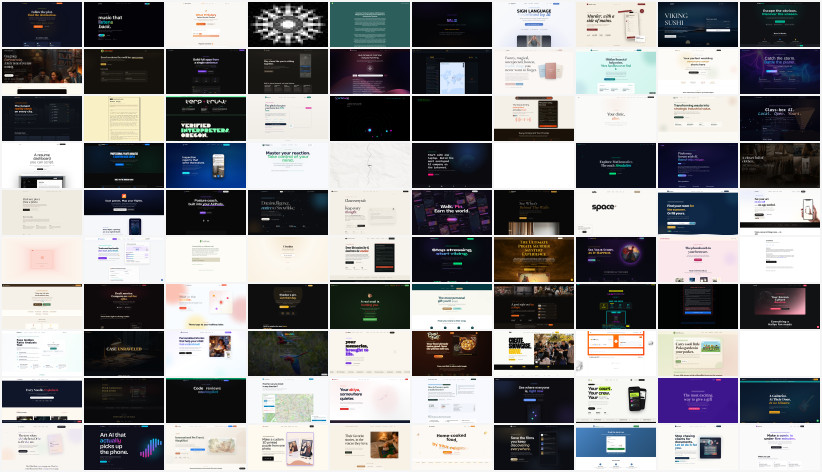Open 'An AI that actually picks up the phone'
Image resolution: width=822 pixels, height=472 pixels.
[x=124, y=447]
